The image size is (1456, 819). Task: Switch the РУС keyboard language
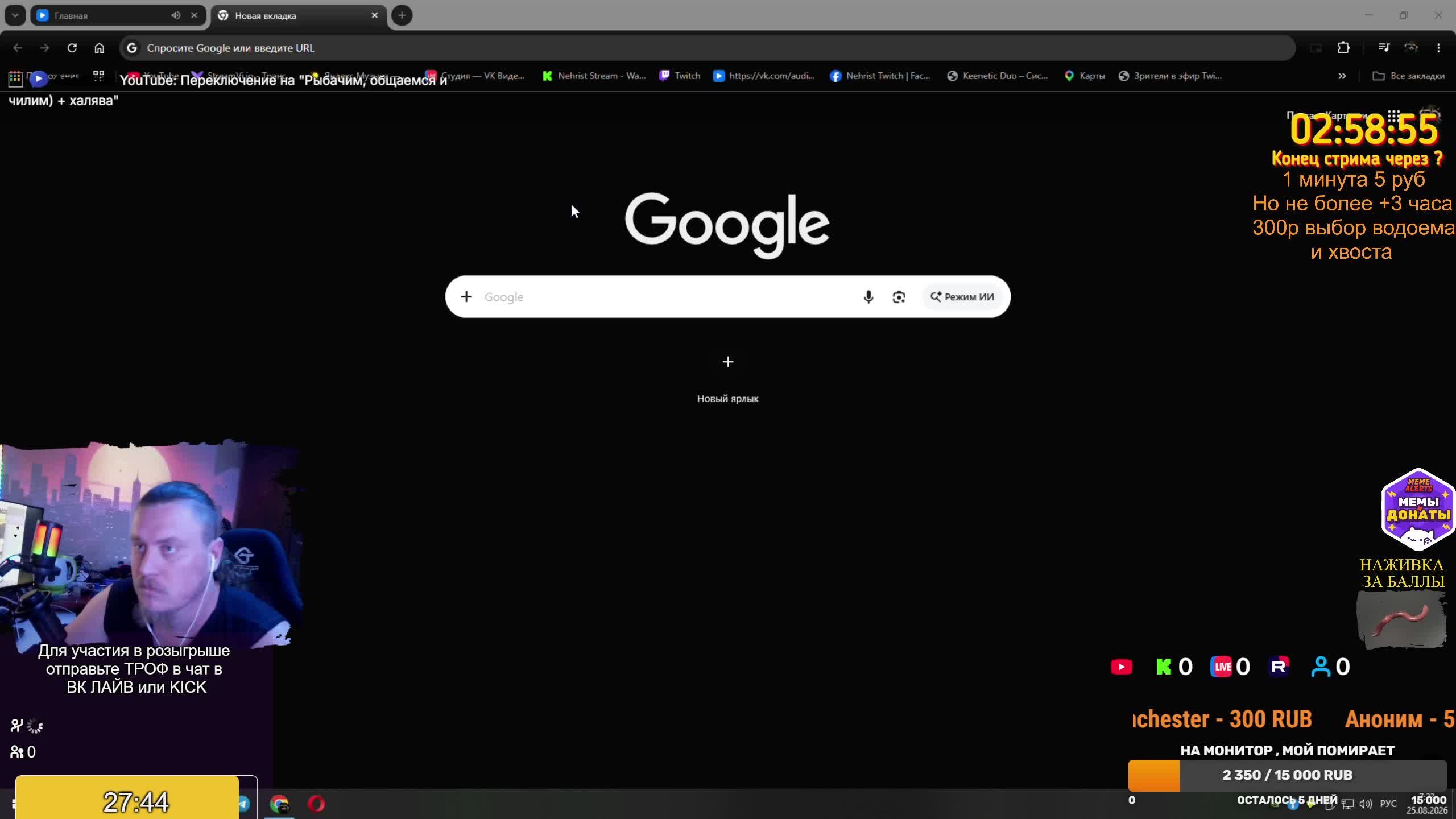[1388, 804]
